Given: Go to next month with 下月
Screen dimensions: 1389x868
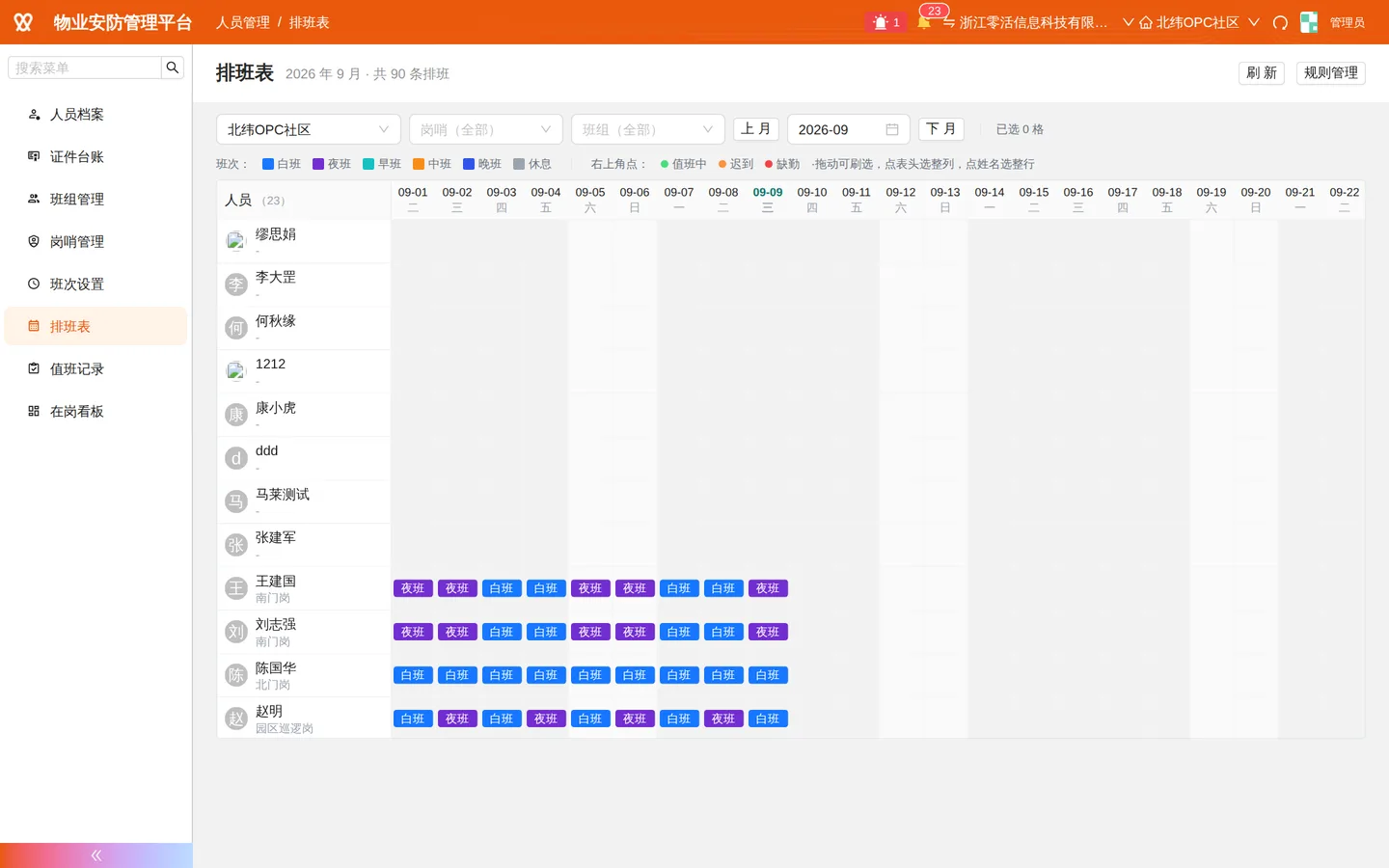Looking at the screenshot, I should coord(941,129).
